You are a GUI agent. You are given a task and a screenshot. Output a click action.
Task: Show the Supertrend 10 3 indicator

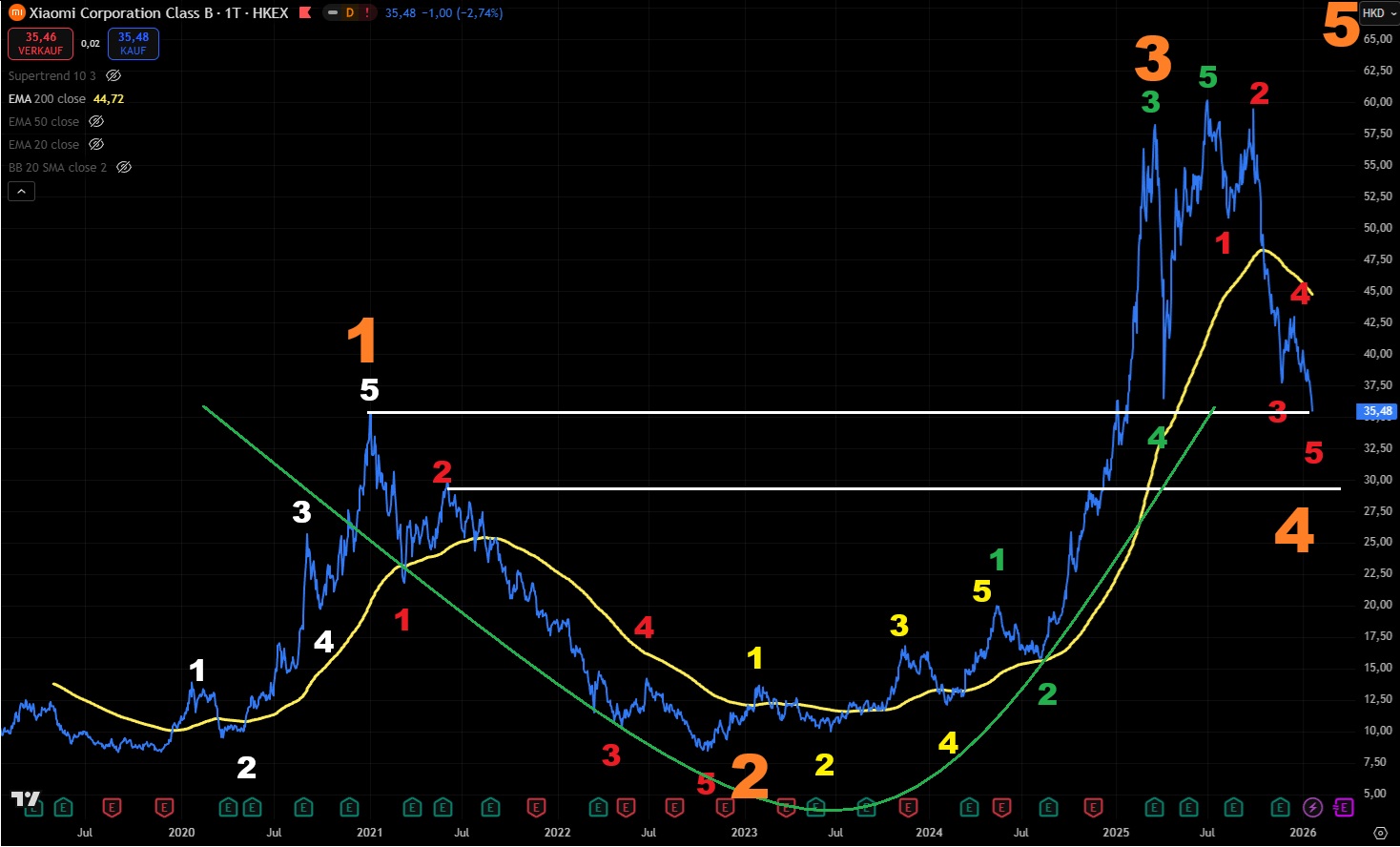113,75
